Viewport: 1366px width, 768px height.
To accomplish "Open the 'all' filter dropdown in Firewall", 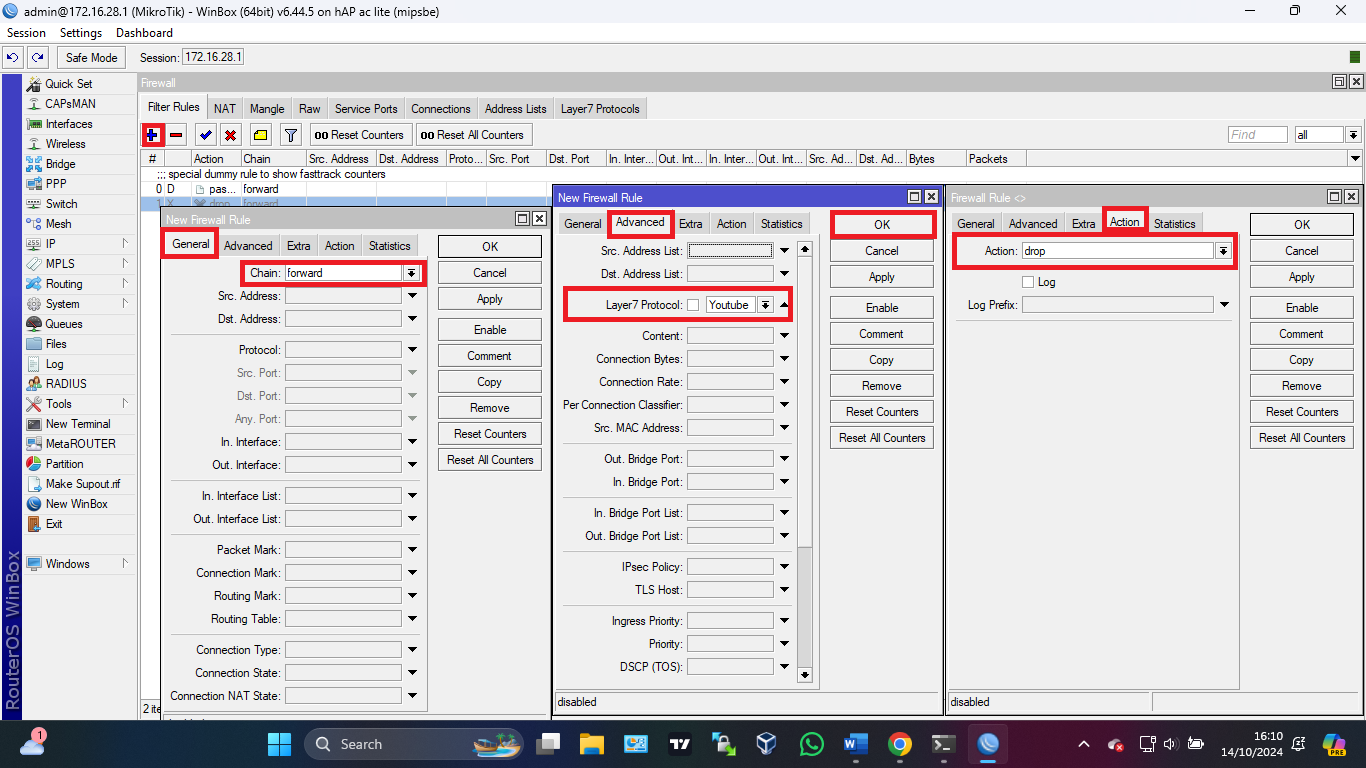I will (1353, 134).
